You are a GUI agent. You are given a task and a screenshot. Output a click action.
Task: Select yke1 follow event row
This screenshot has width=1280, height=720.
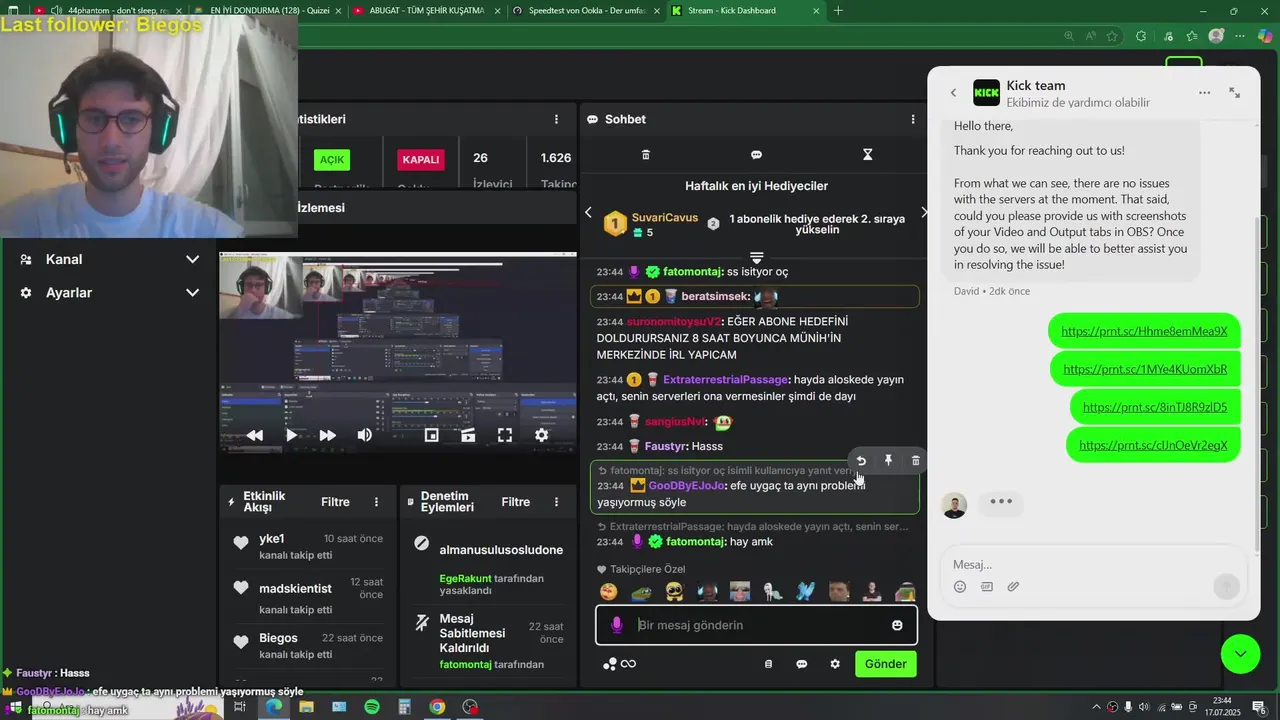click(308, 546)
